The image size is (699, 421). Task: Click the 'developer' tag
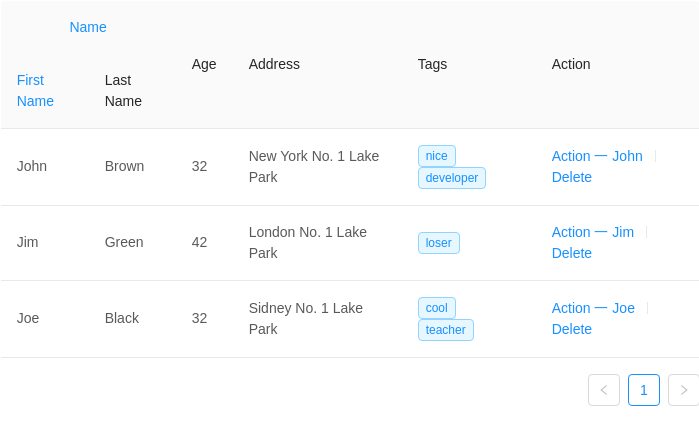tap(452, 177)
